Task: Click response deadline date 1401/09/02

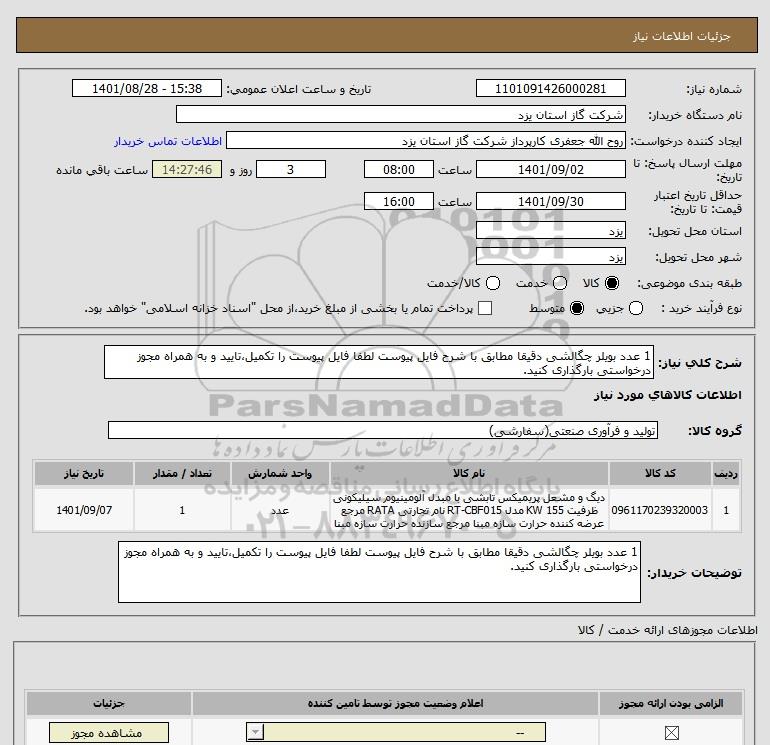Action: coord(550,169)
